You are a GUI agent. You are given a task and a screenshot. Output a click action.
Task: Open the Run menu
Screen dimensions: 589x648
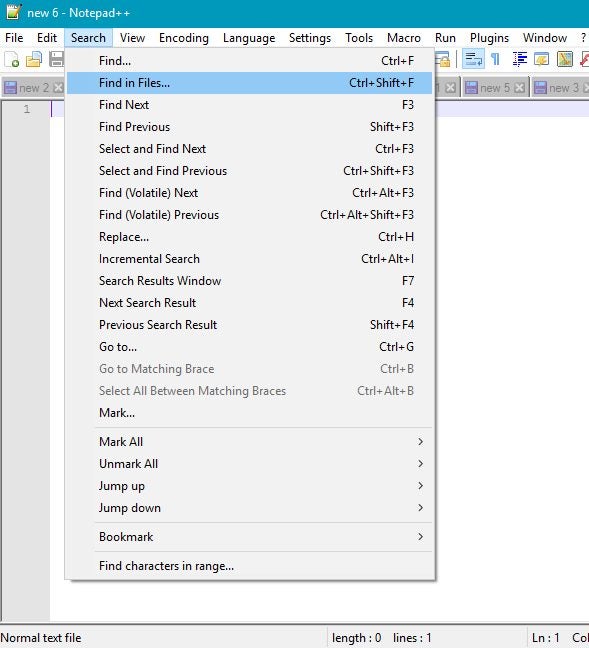click(445, 38)
